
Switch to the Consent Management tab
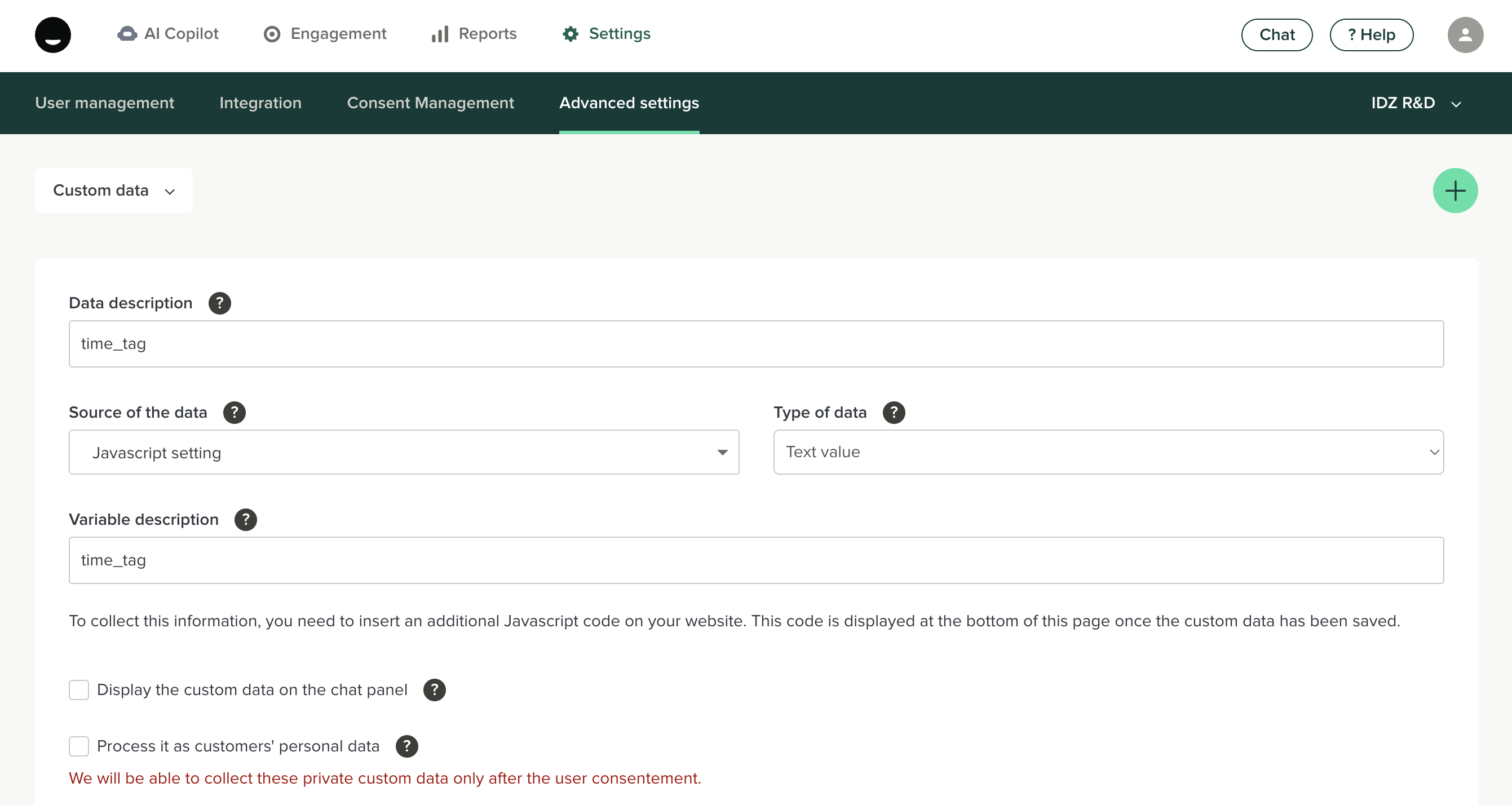pos(430,103)
